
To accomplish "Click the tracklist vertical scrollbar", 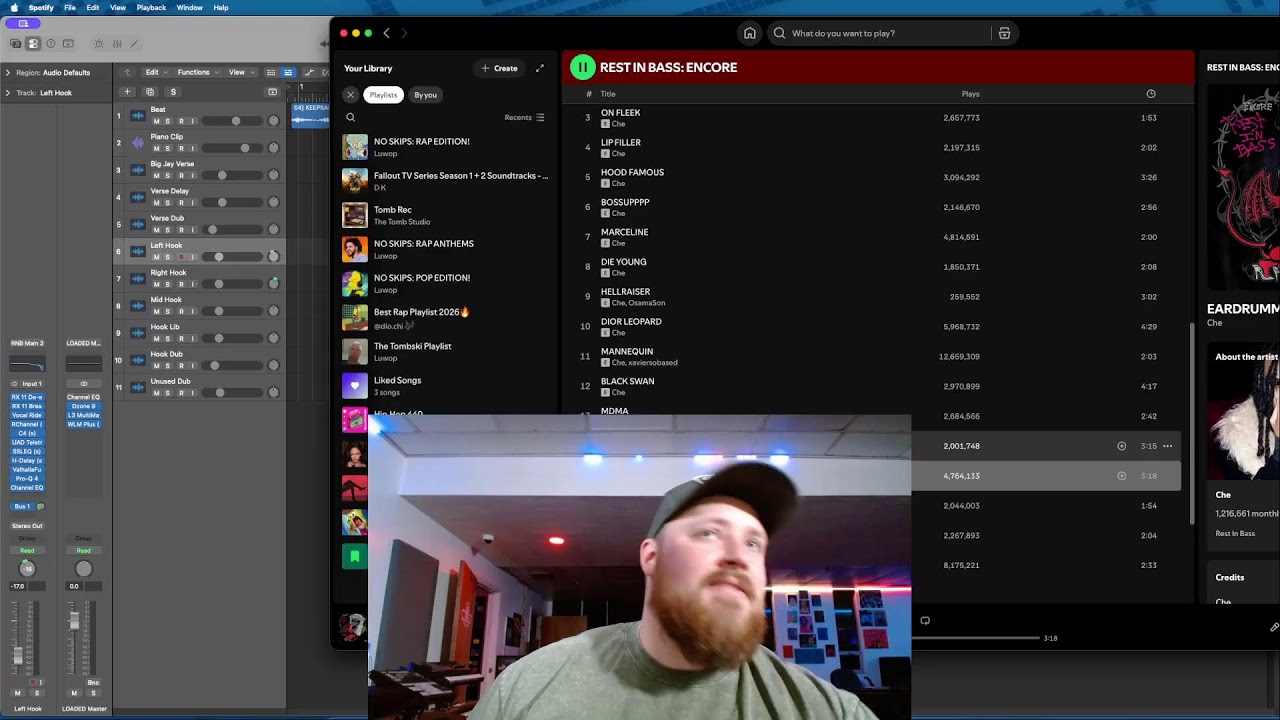I will [1191, 425].
